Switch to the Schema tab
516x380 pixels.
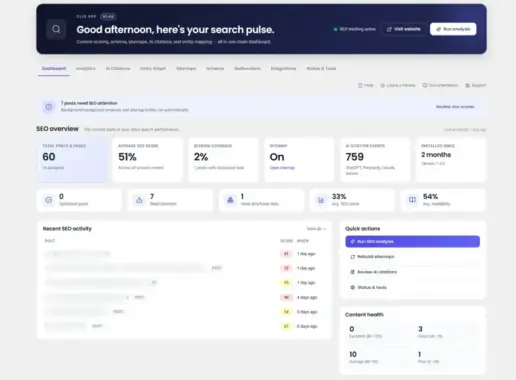(x=215, y=69)
